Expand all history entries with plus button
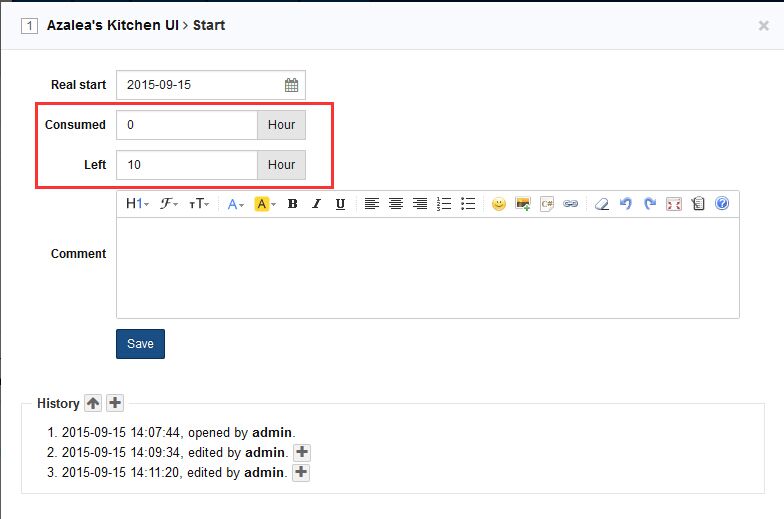 coord(115,403)
